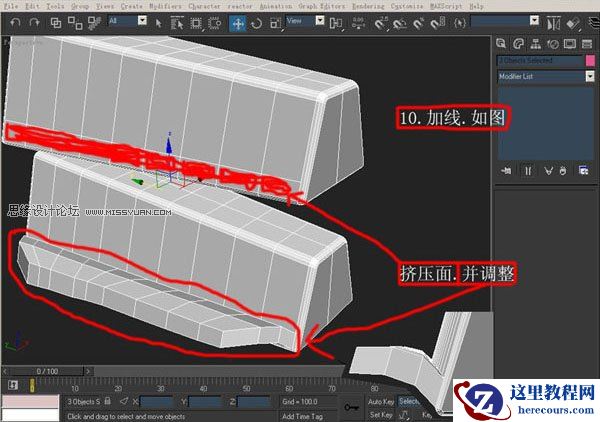Open the Tools menu
Image resolution: width=600 pixels, height=422 pixels.
(x=55, y=6)
